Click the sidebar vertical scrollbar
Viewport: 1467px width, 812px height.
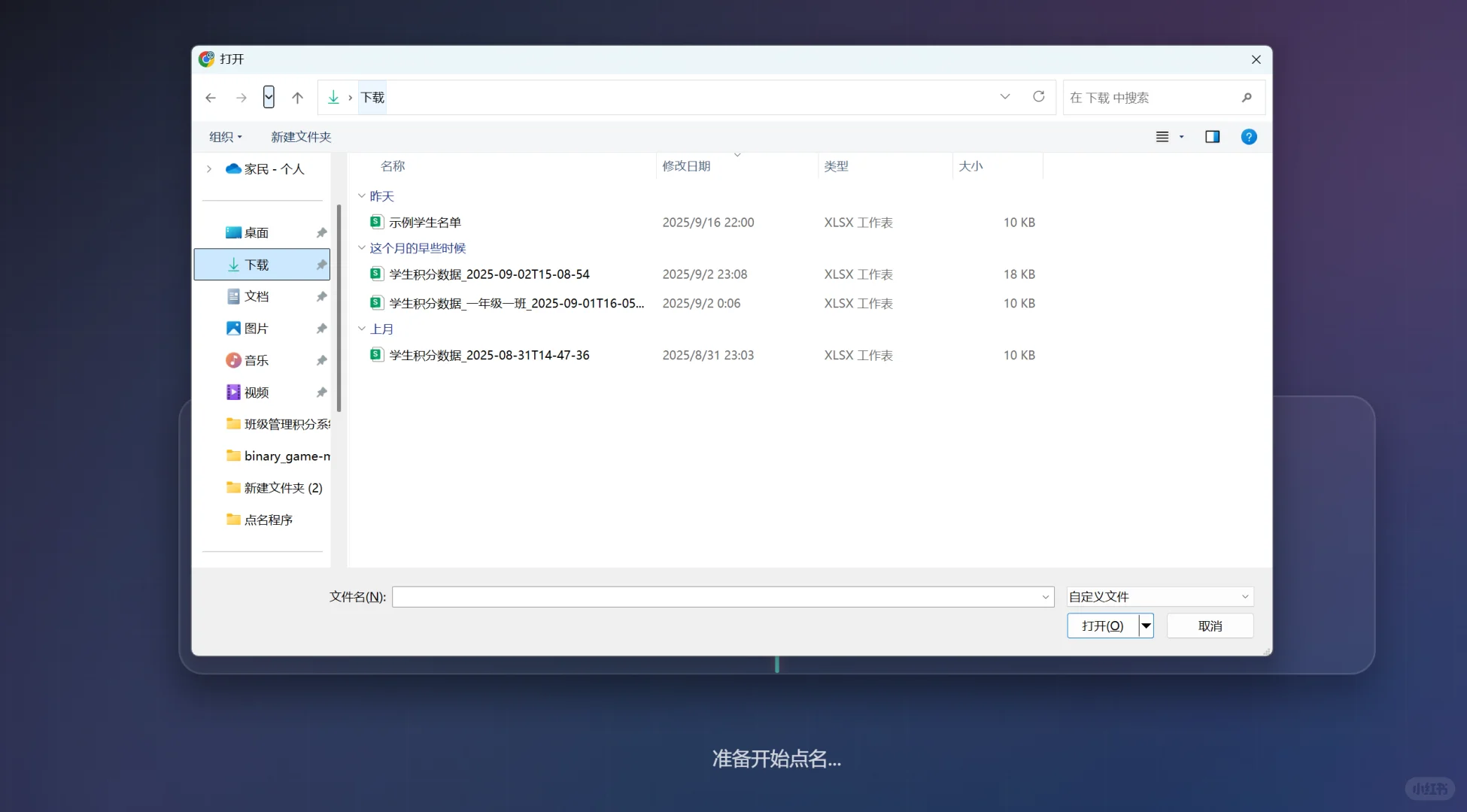pyautogui.click(x=339, y=308)
